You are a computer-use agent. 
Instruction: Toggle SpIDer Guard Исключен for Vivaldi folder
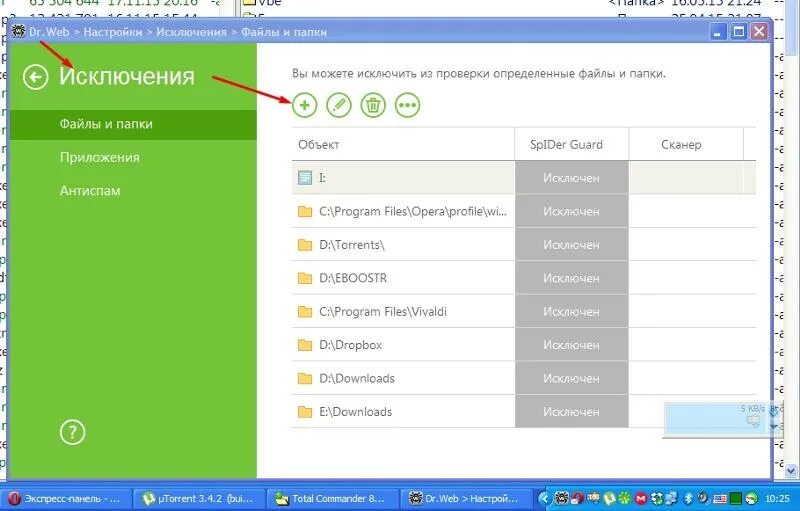pyautogui.click(x=571, y=312)
